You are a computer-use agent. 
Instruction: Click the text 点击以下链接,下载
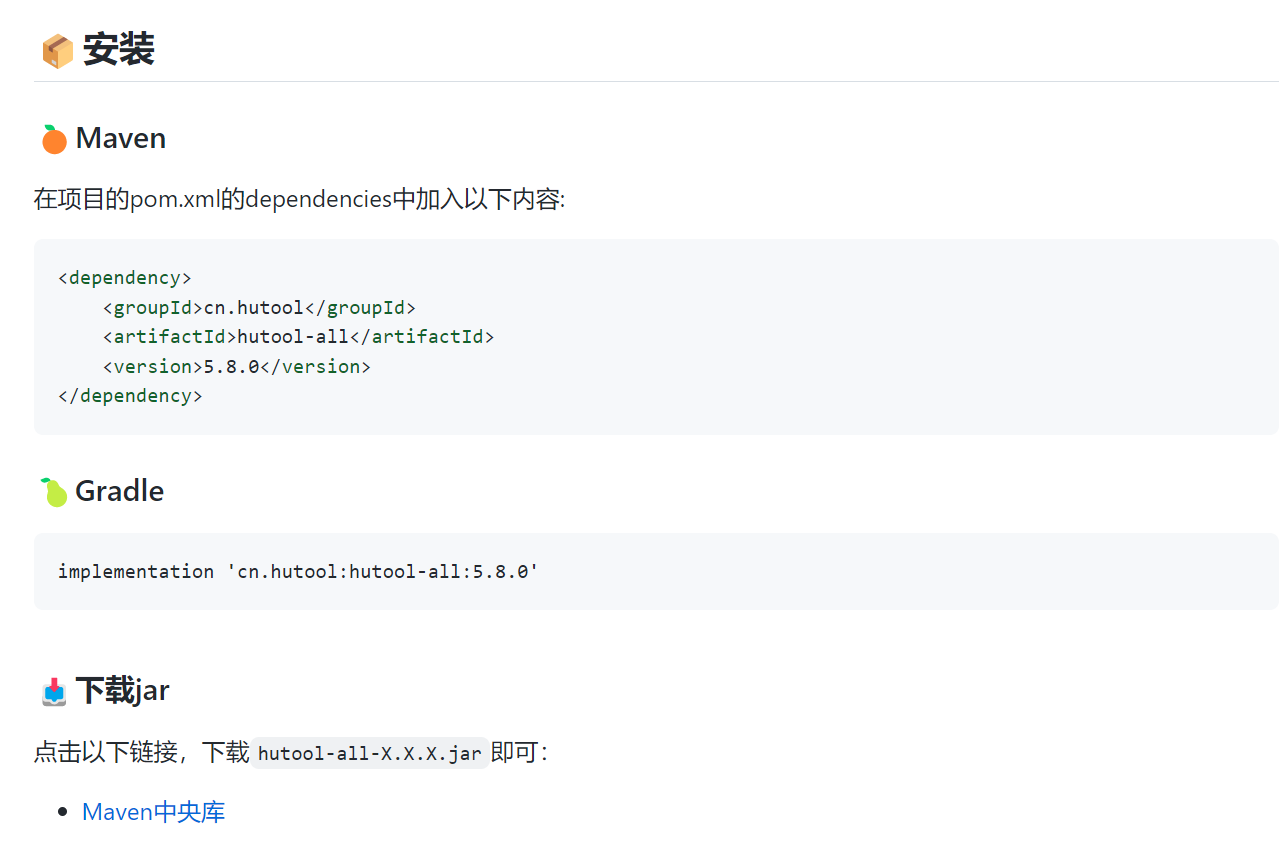point(141,752)
